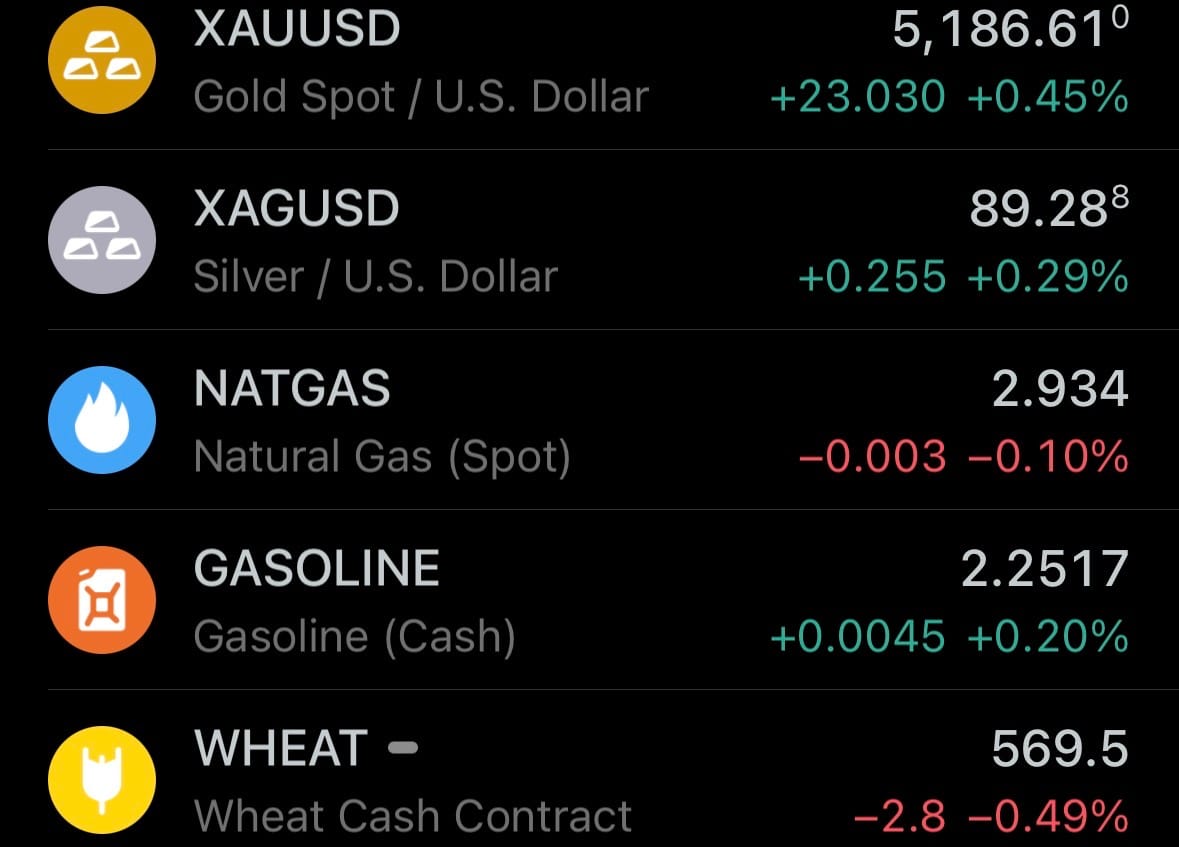Click the blue flame NATGAS icon
Viewport: 1179px width, 847px height.
102,420
